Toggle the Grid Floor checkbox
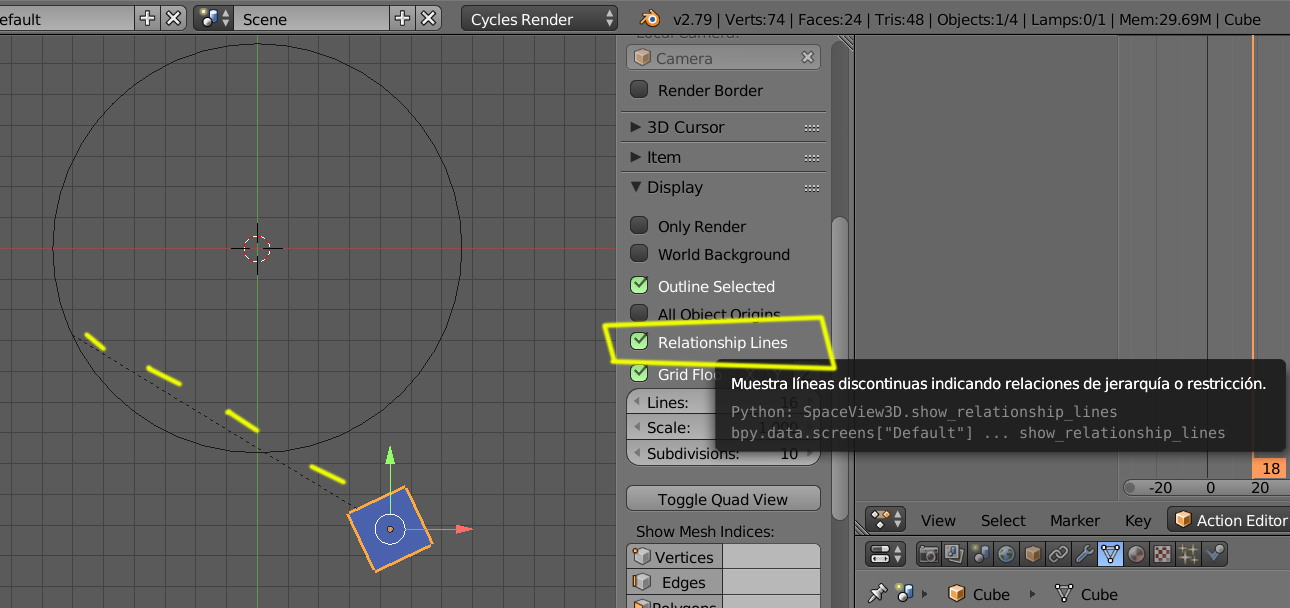This screenshot has width=1290, height=608. point(639,374)
